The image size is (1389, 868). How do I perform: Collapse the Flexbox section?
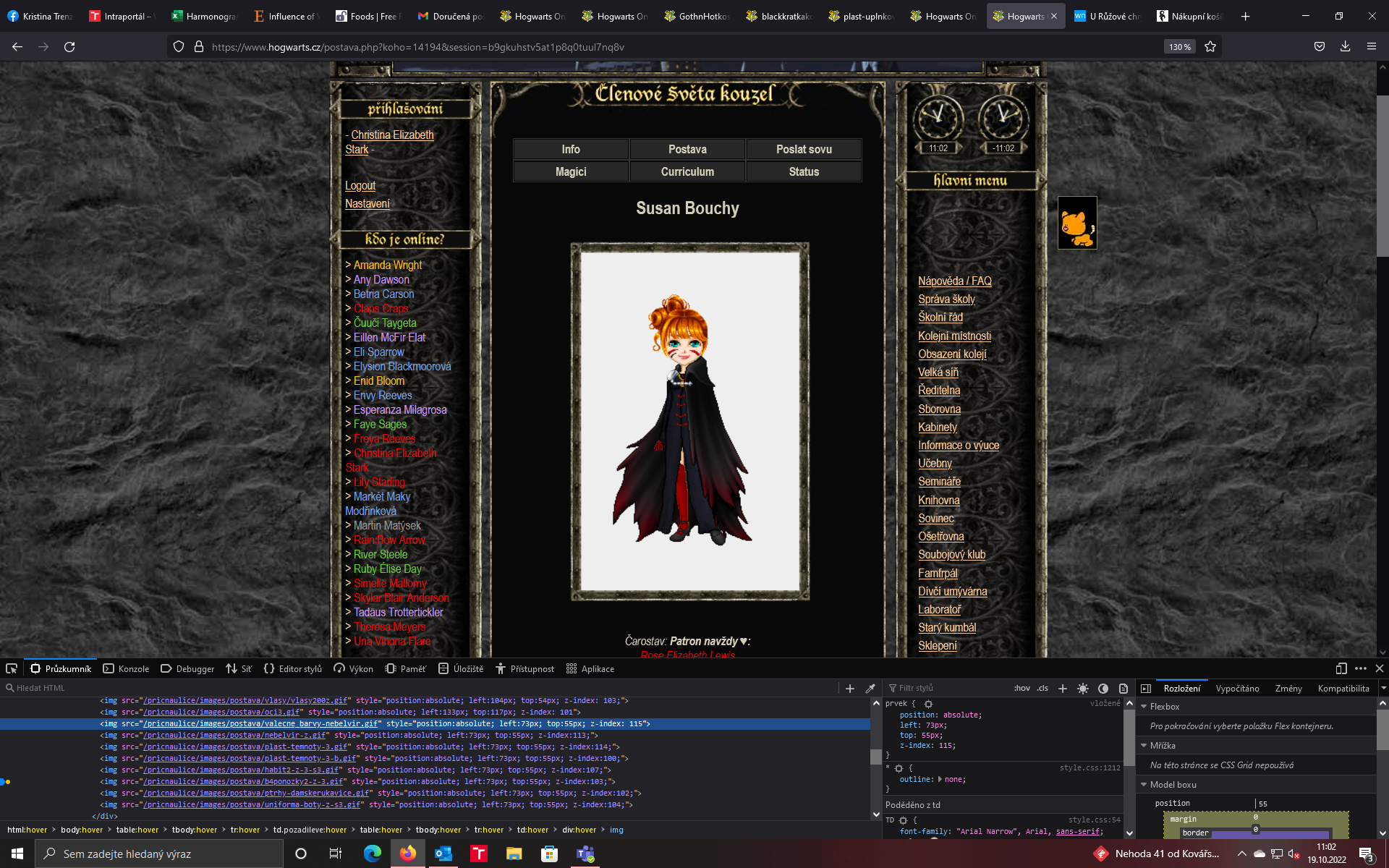click(1144, 707)
